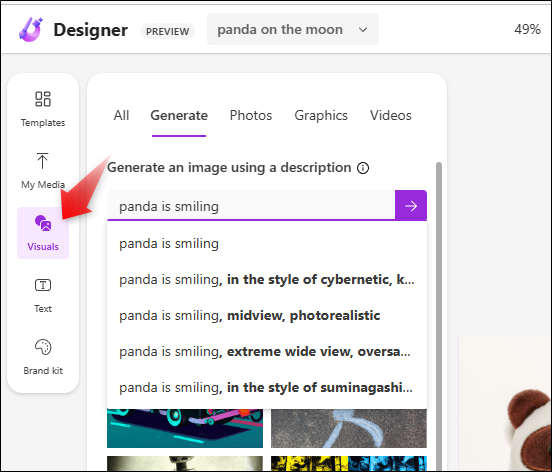Click the 49% zoom level
Viewport: 552px width, 472px height.
pos(527,29)
